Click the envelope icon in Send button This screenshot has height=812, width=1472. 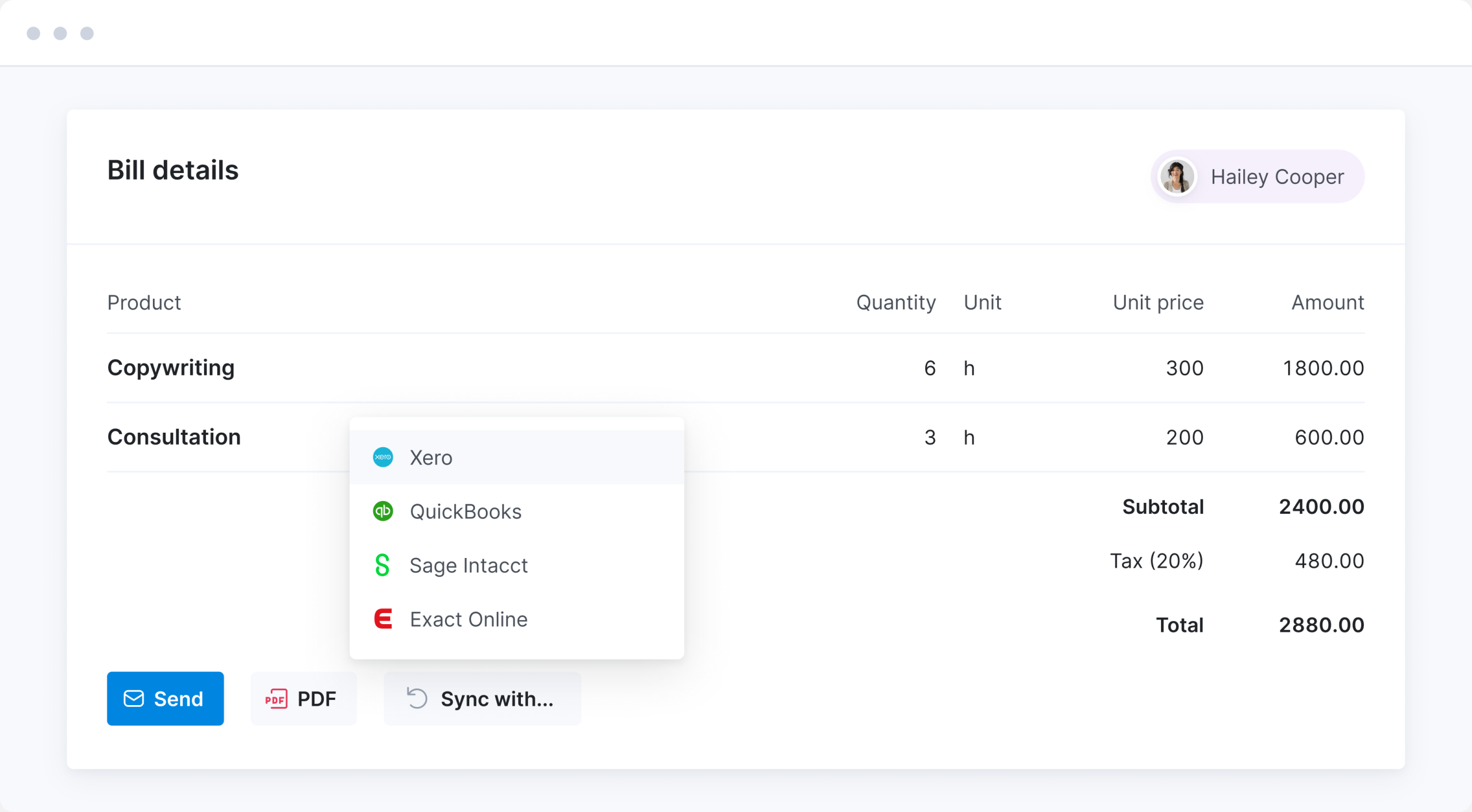point(134,699)
